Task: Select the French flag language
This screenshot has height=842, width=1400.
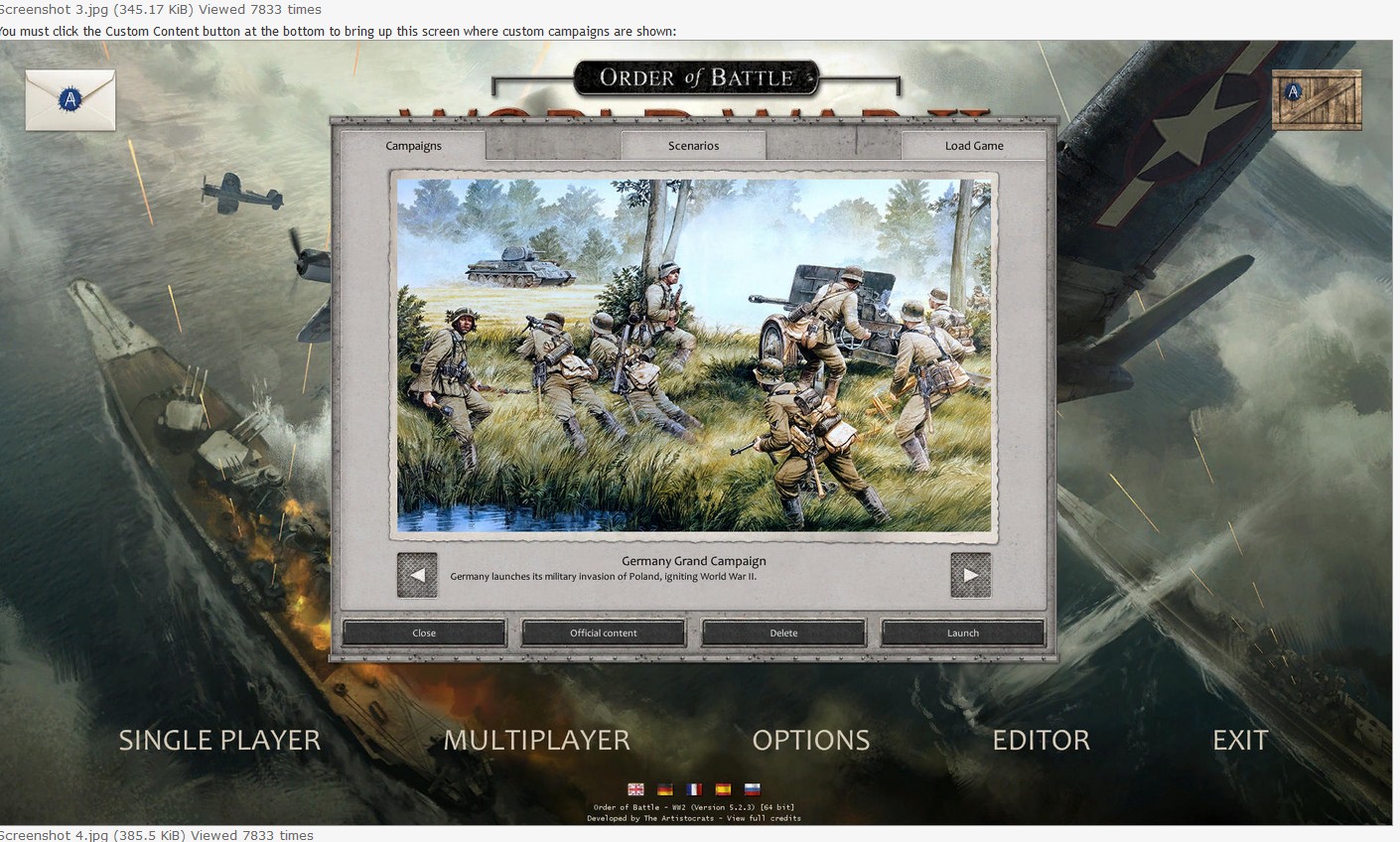Action: point(694,789)
